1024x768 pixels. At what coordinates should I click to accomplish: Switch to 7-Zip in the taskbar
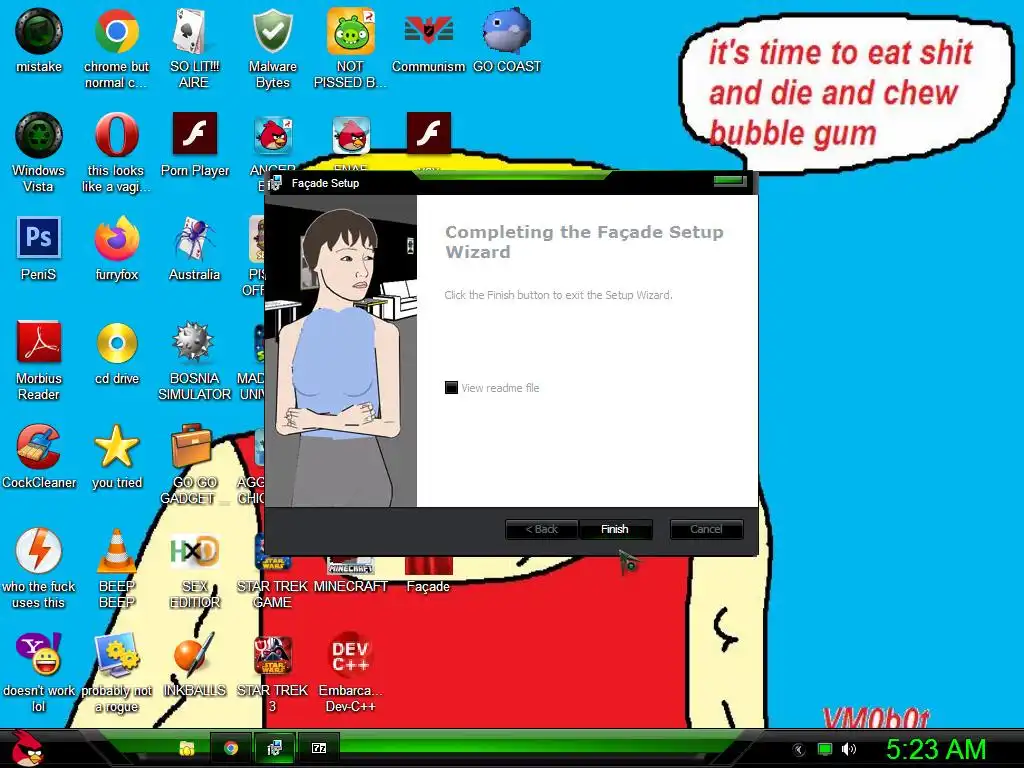(x=319, y=748)
